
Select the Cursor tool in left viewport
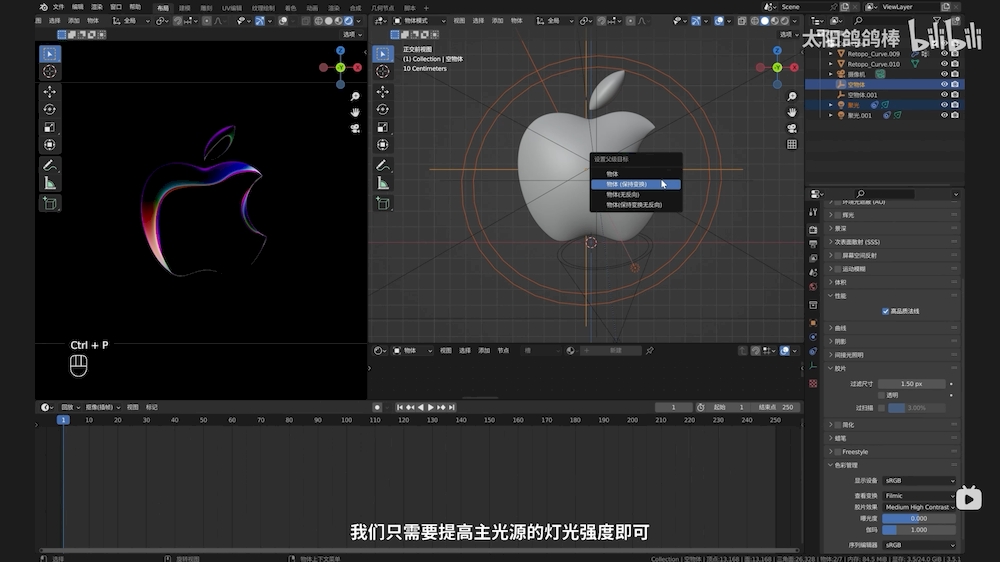[x=50, y=71]
